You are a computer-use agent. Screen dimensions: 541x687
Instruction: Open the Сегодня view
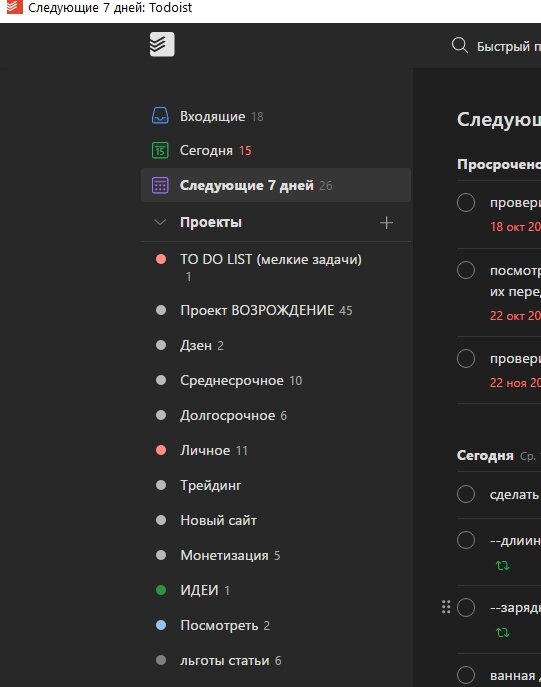click(x=276, y=150)
